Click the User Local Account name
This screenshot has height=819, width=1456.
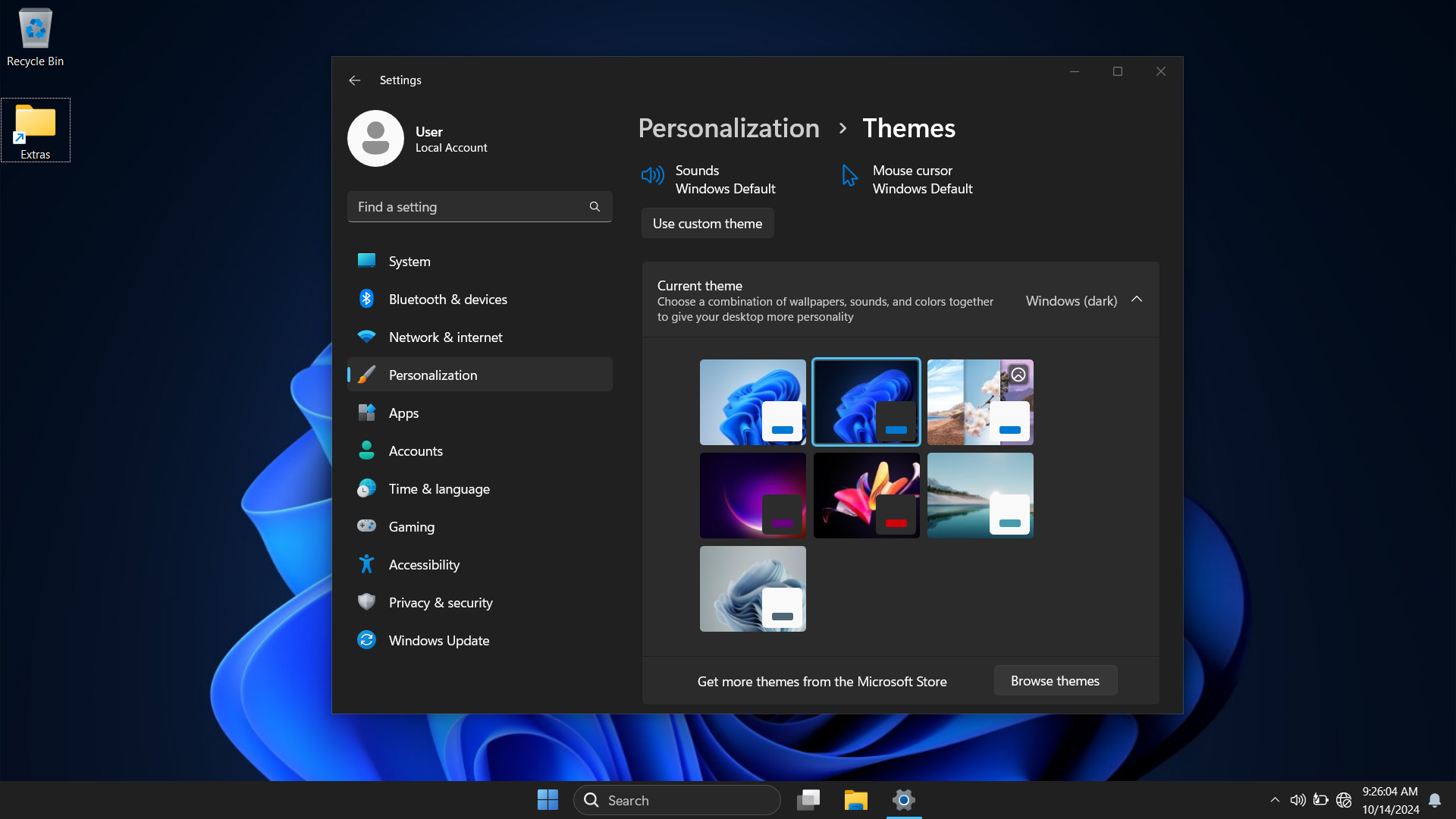click(451, 139)
